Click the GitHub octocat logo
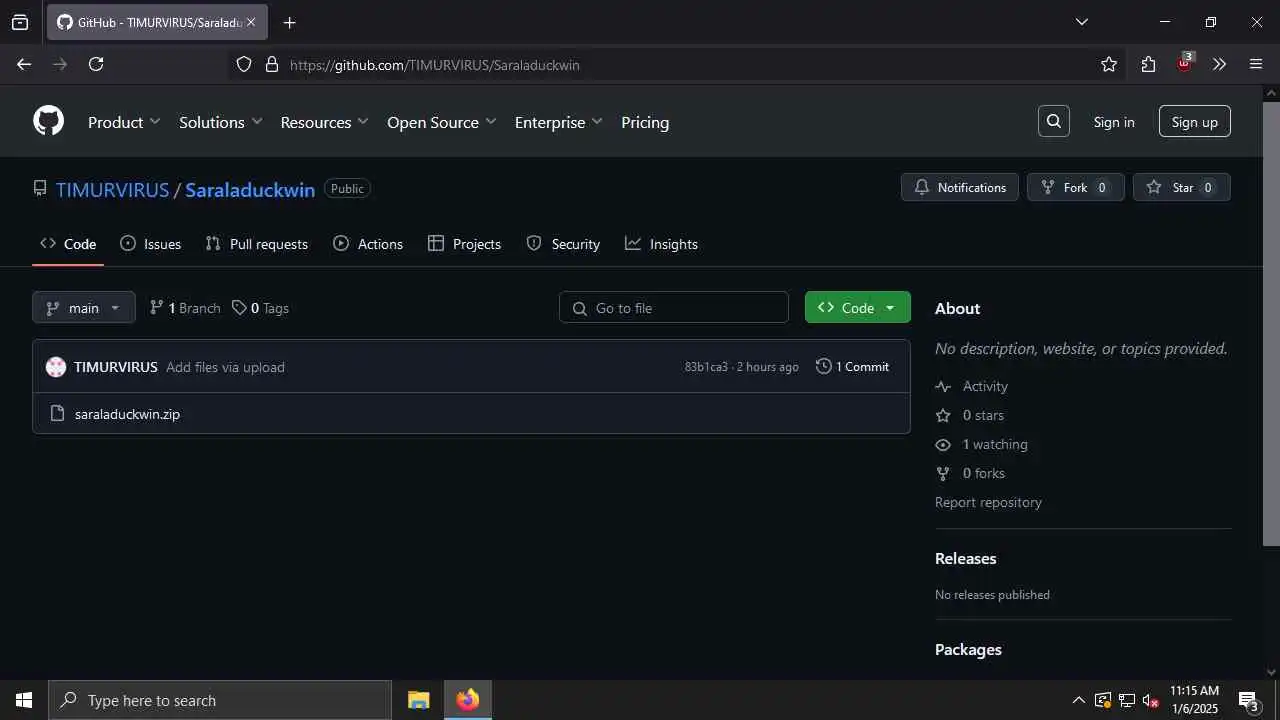Image resolution: width=1280 pixels, height=720 pixels. pyautogui.click(x=48, y=121)
